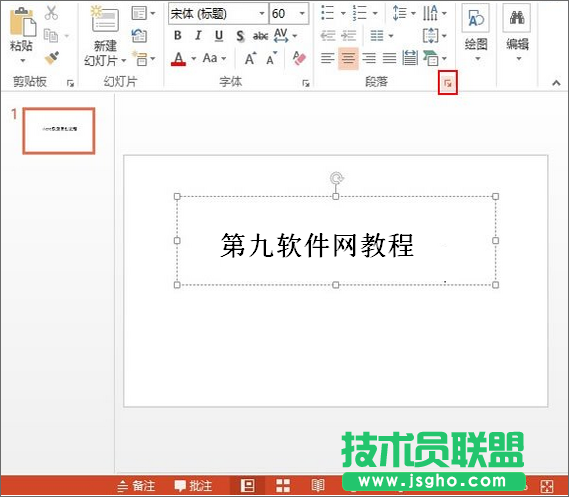Clear all formatting with eraser icon
569x497 pixels.
click(x=299, y=58)
